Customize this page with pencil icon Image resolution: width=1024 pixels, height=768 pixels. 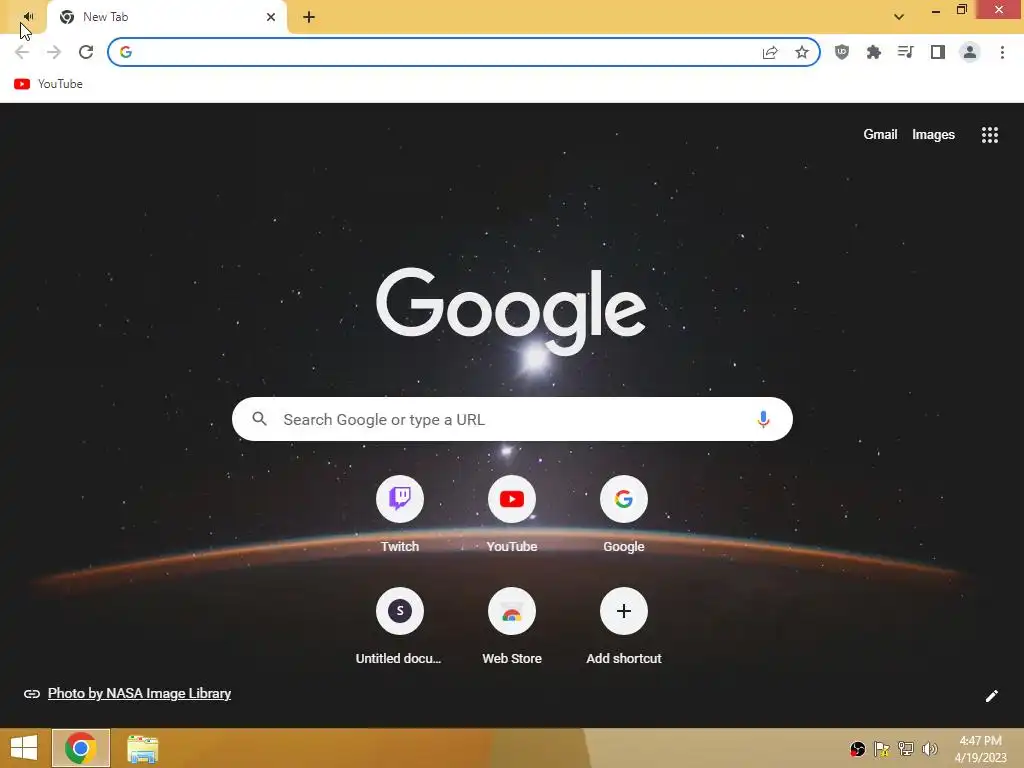tap(991, 696)
